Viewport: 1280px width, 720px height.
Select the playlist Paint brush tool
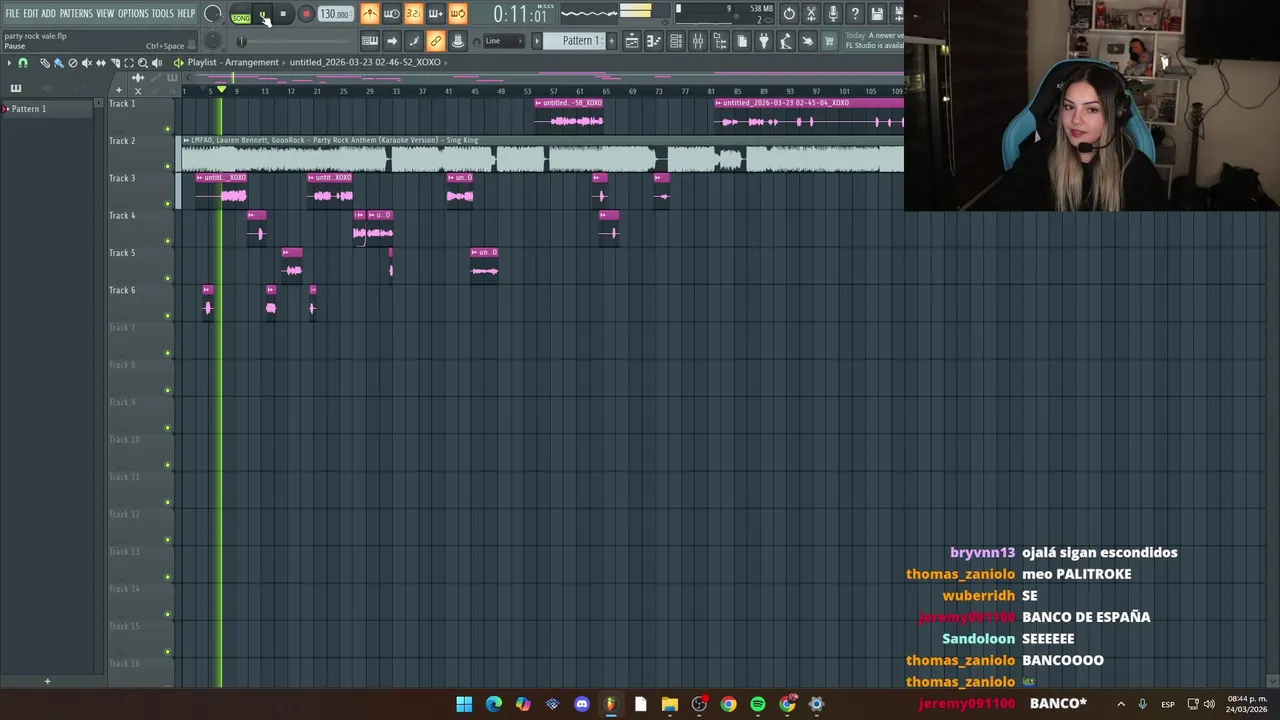pos(59,62)
